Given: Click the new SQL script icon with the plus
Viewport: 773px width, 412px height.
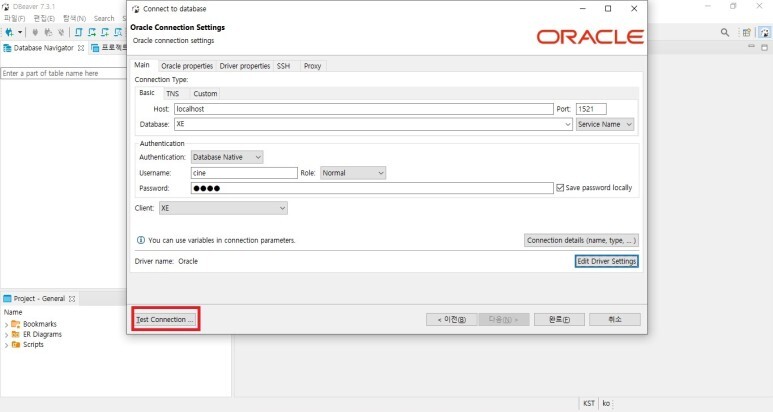Looking at the screenshot, I should (105, 33).
